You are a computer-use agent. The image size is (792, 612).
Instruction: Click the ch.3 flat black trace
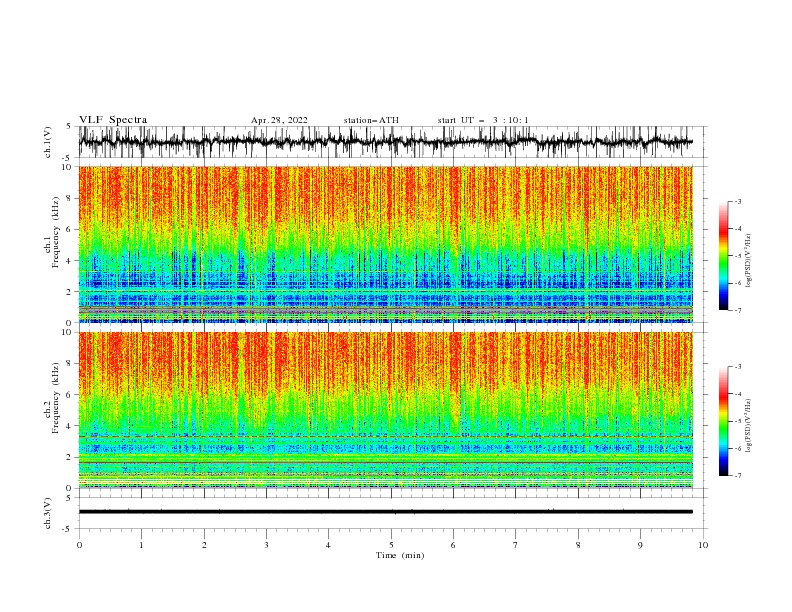coord(385,512)
